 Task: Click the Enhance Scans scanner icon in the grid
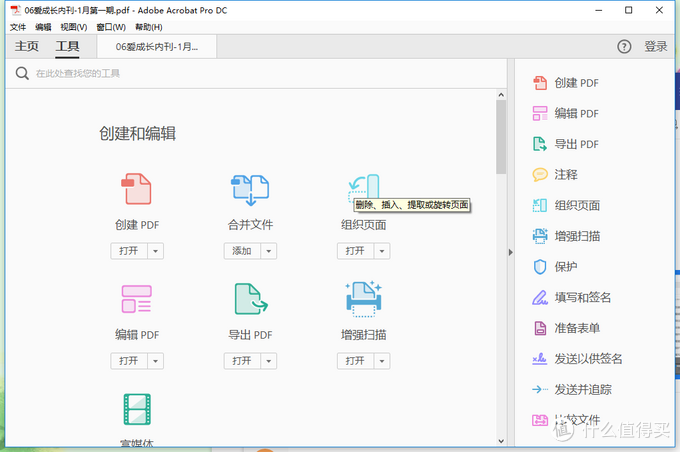point(363,298)
